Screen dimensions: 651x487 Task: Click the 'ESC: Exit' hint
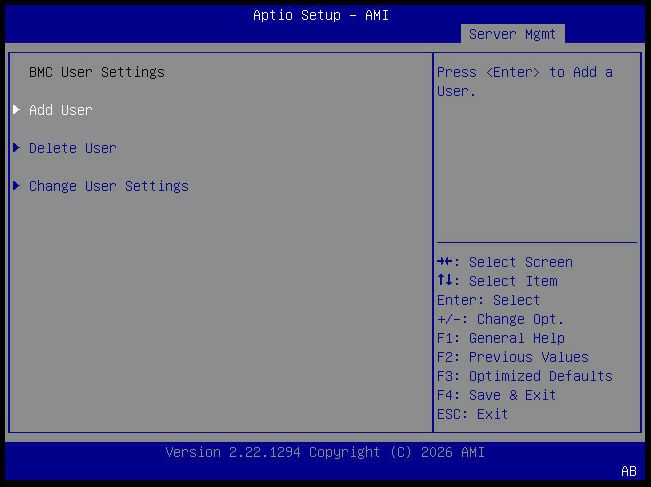tap(472, 414)
